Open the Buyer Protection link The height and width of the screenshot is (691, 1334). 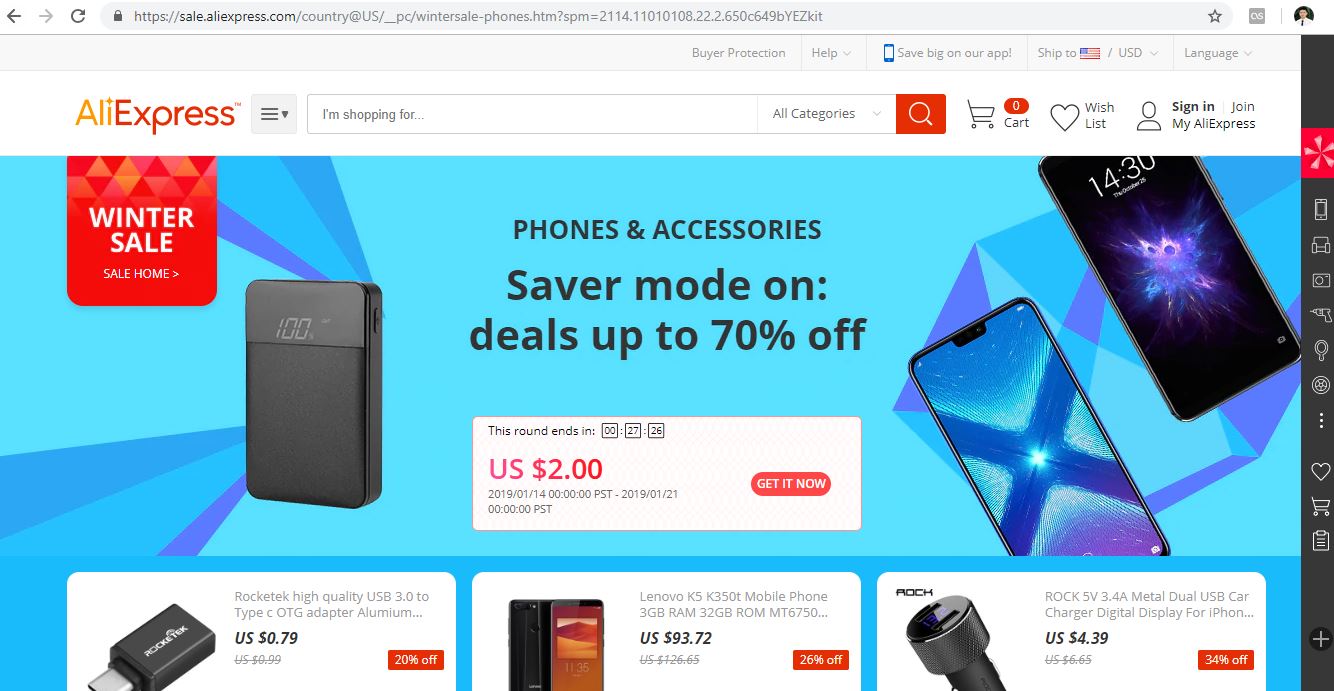point(739,53)
